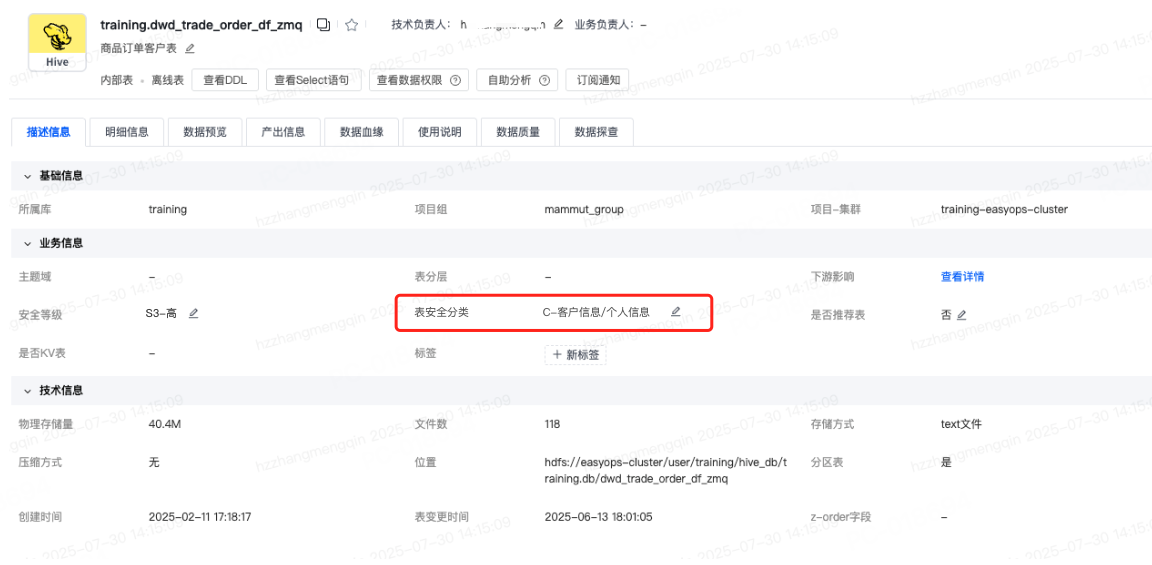Open the 数据血缘 tab
Viewport: 1152px width, 565px height.
[x=368, y=132]
